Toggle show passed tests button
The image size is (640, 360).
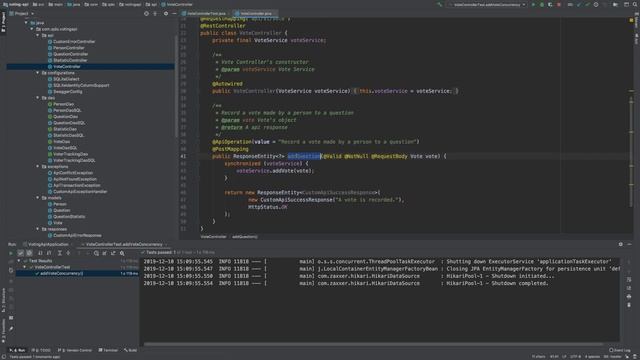[20, 253]
